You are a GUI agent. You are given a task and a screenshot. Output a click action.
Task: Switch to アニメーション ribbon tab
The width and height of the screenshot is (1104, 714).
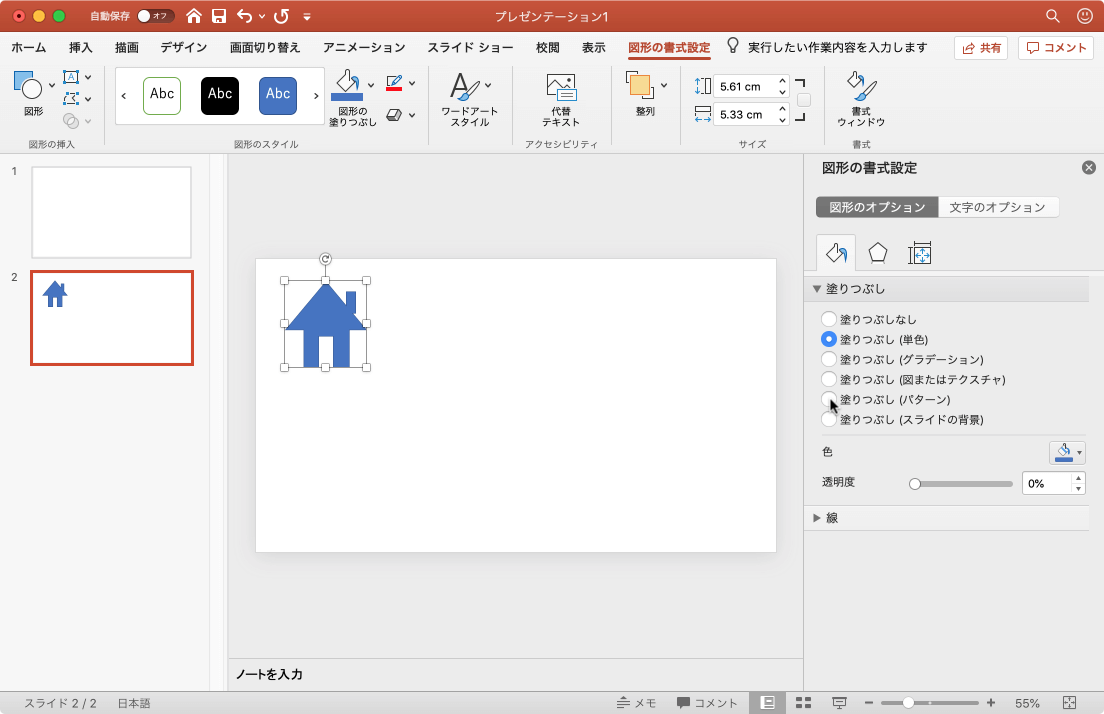point(364,47)
